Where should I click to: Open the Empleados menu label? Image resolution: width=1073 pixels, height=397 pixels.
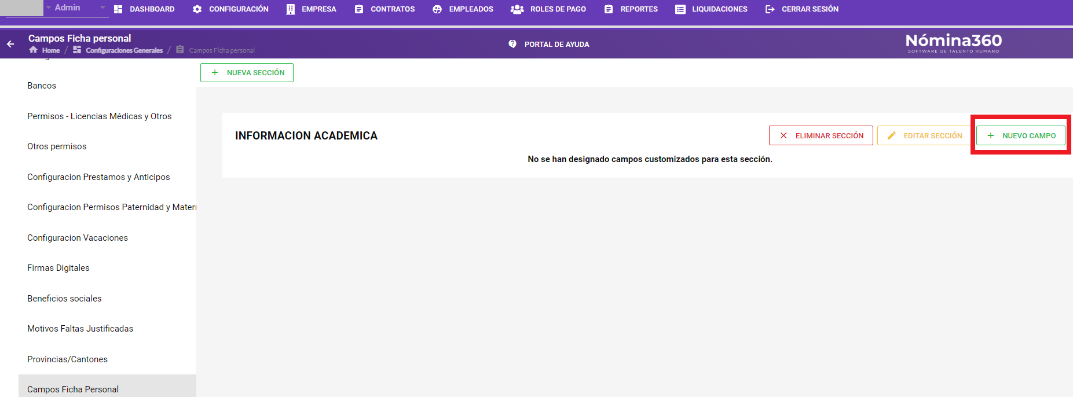471,10
